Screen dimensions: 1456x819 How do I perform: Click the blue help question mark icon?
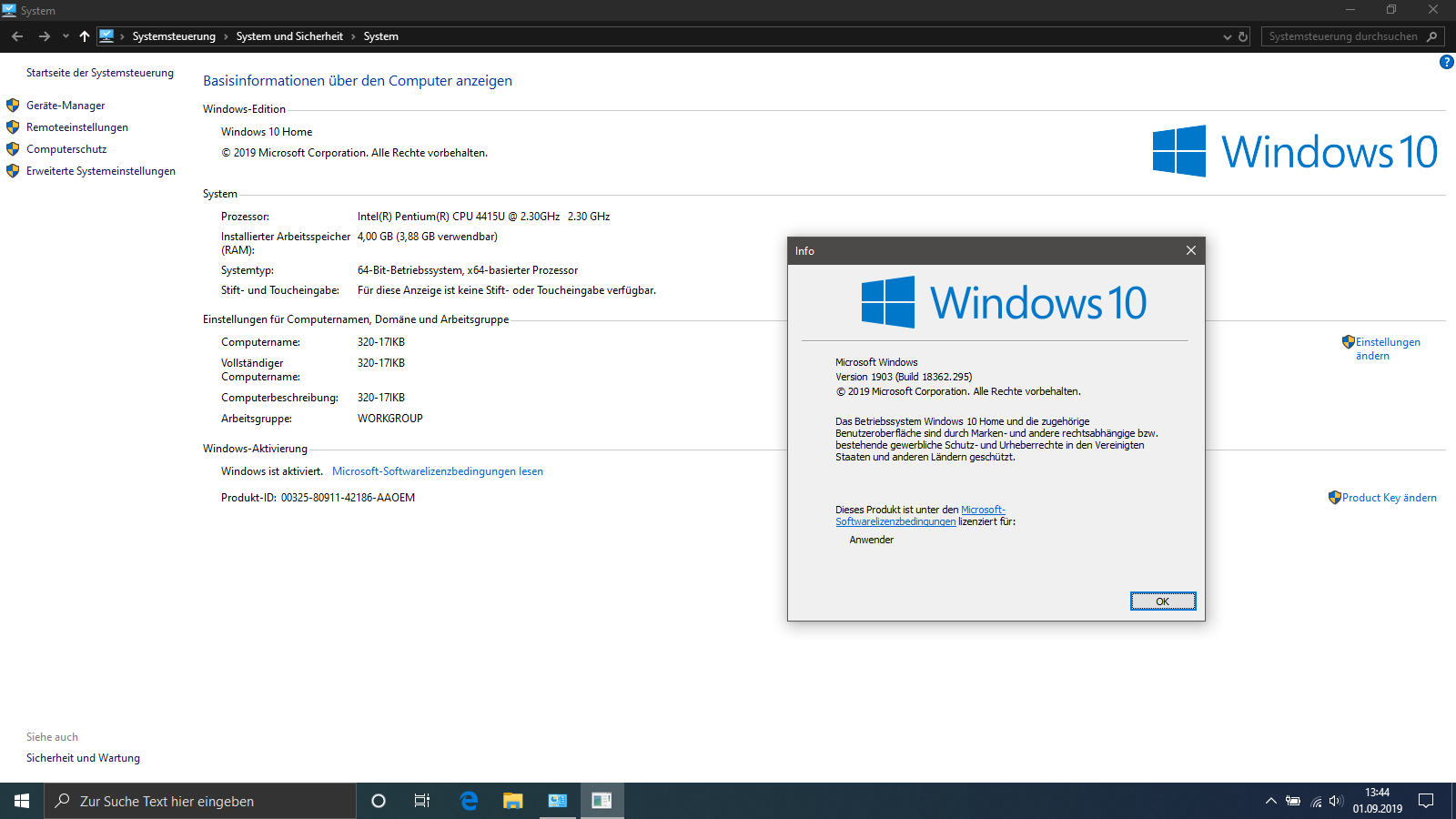point(1446,62)
